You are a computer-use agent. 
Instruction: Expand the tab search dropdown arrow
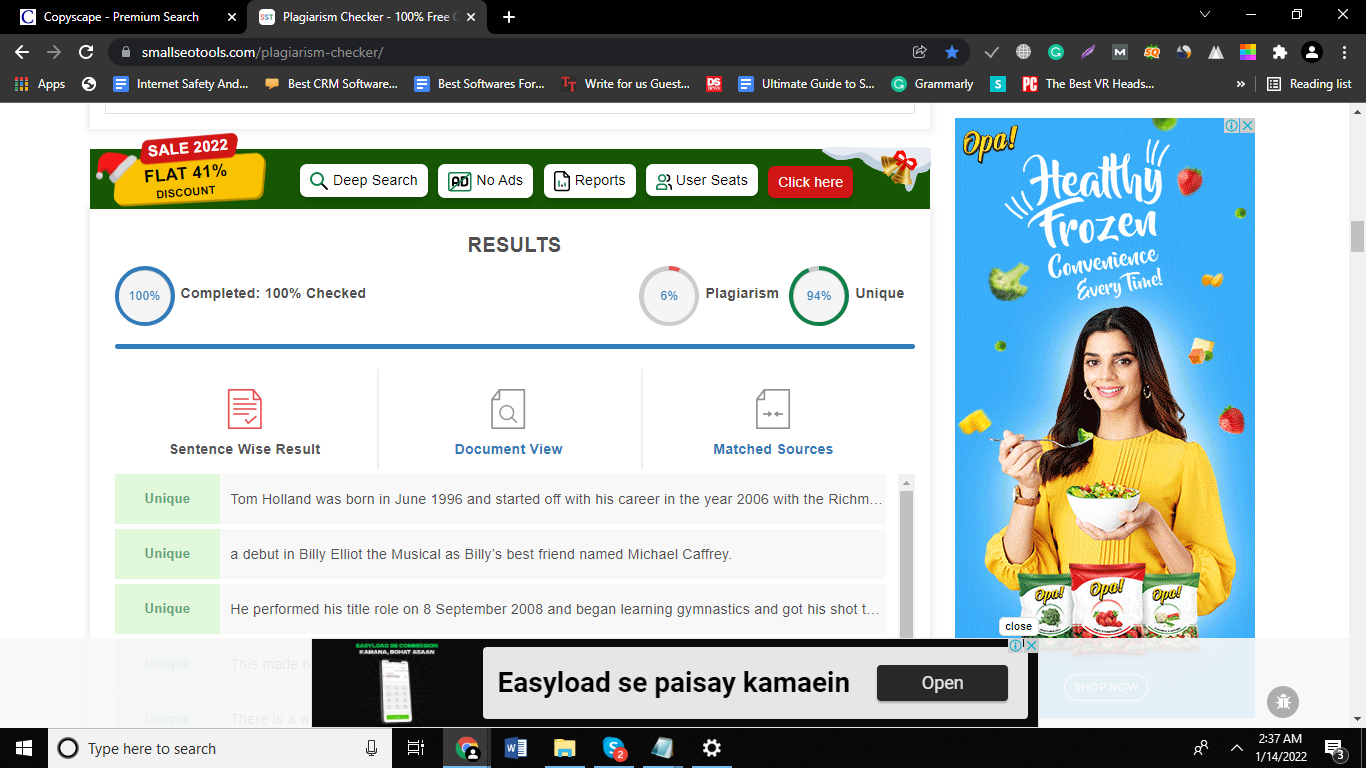(x=1205, y=15)
